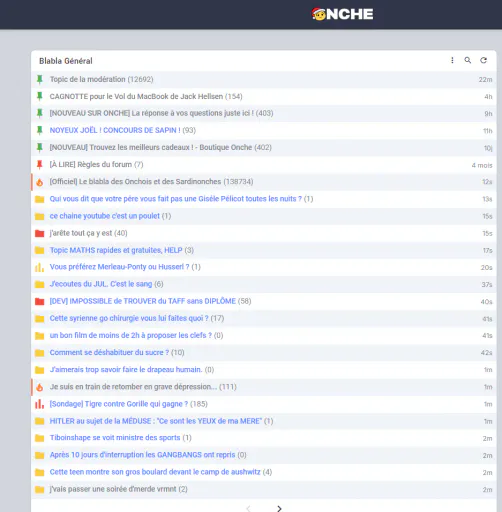Click the 12s timestamp on Onchois row
Screen dimensions: 502x512
coord(487,182)
